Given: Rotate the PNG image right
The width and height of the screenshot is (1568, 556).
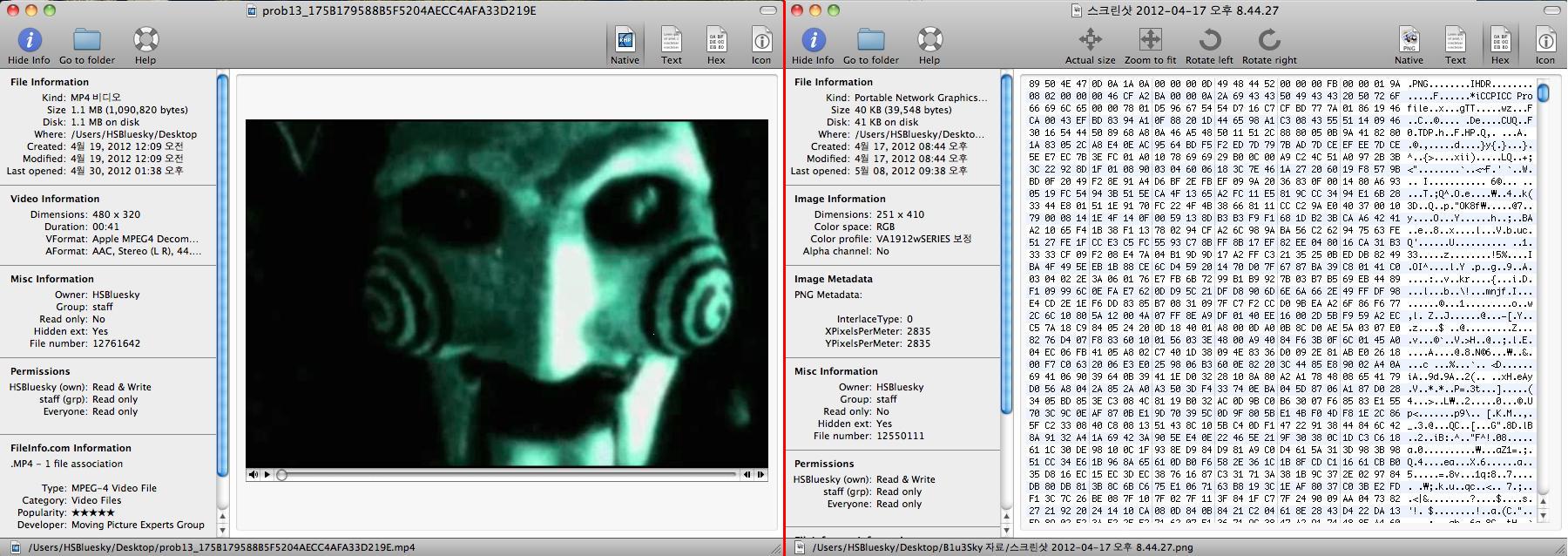Looking at the screenshot, I should [1269, 45].
